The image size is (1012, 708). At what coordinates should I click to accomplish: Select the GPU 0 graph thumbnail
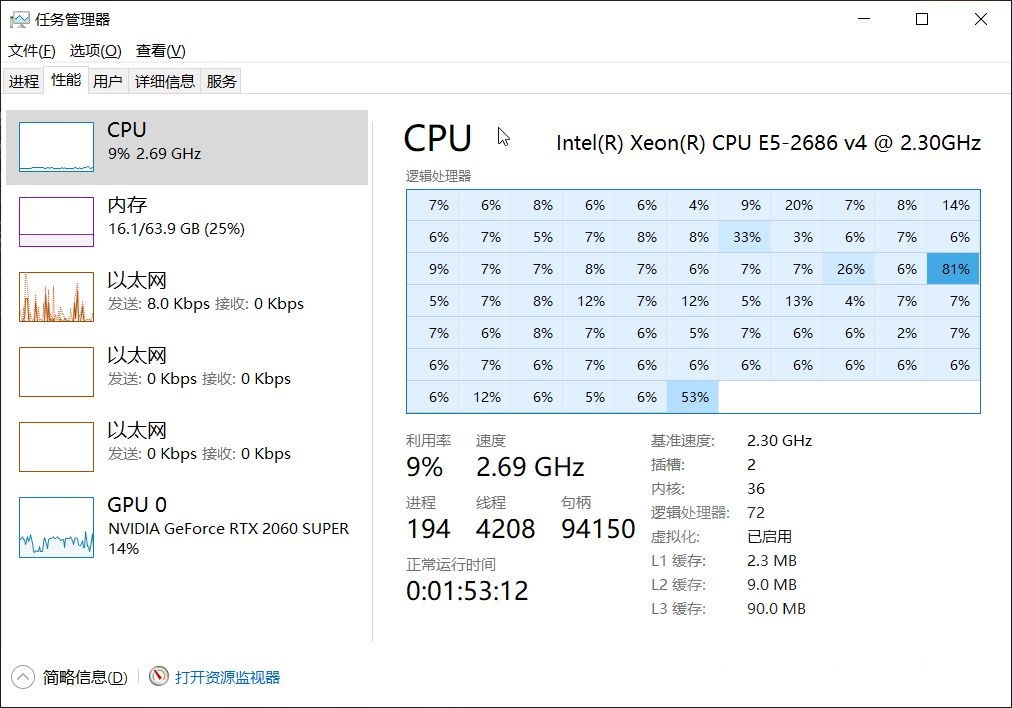click(x=56, y=527)
